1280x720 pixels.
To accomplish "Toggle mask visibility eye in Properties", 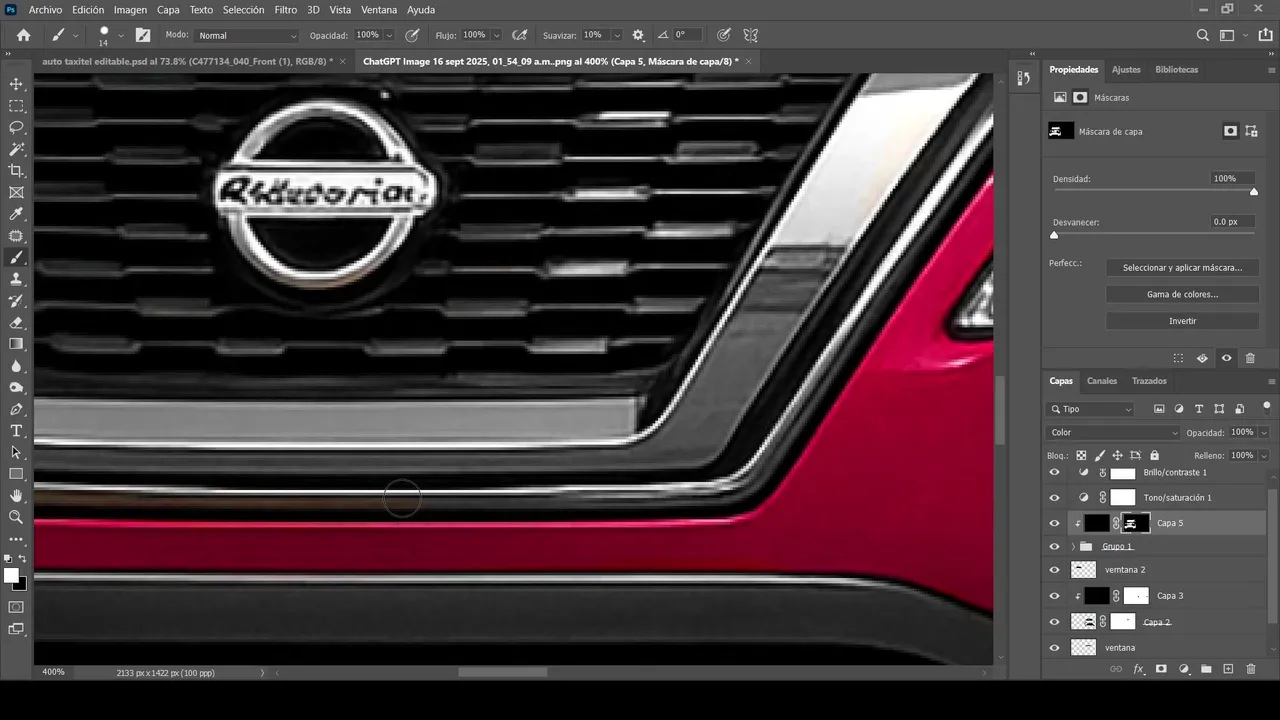I will pyautogui.click(x=1226, y=358).
